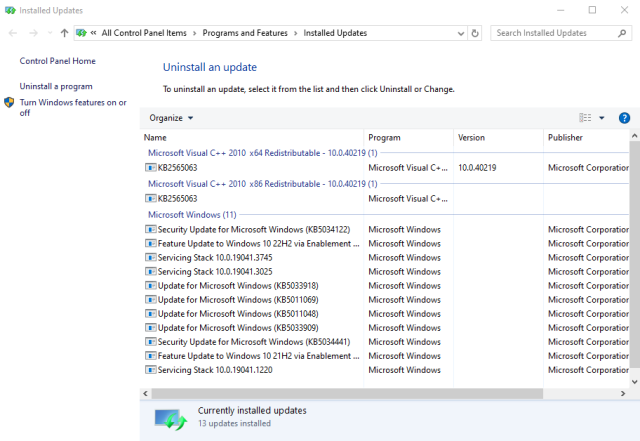
Task: Click the horizontal scrollbar left arrow
Action: [x=145, y=394]
